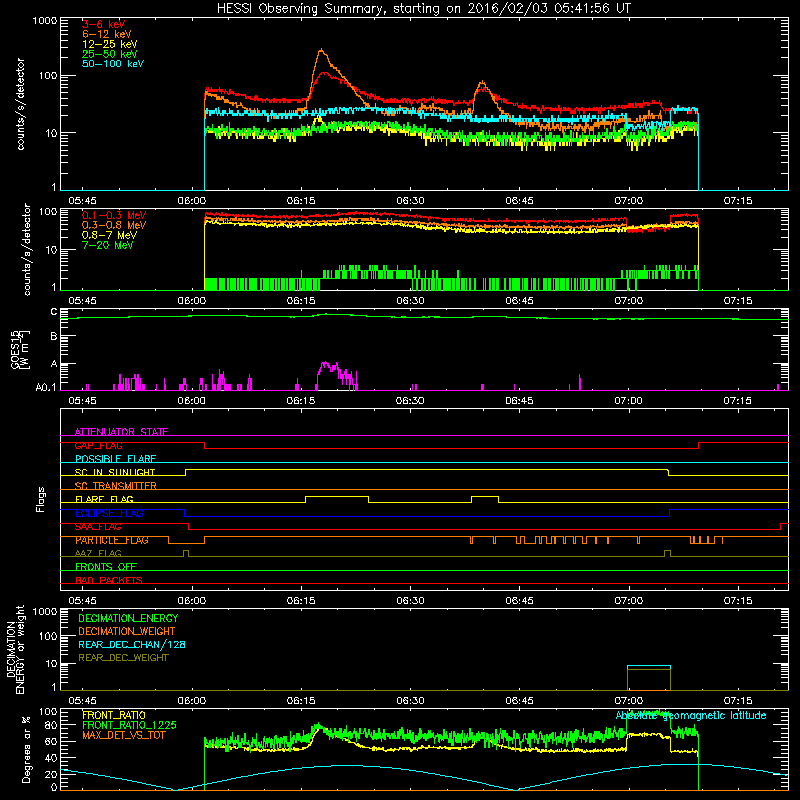Click the FRONT_RATIO_1225 legend label
This screenshot has height=800, width=800.
[x=130, y=726]
